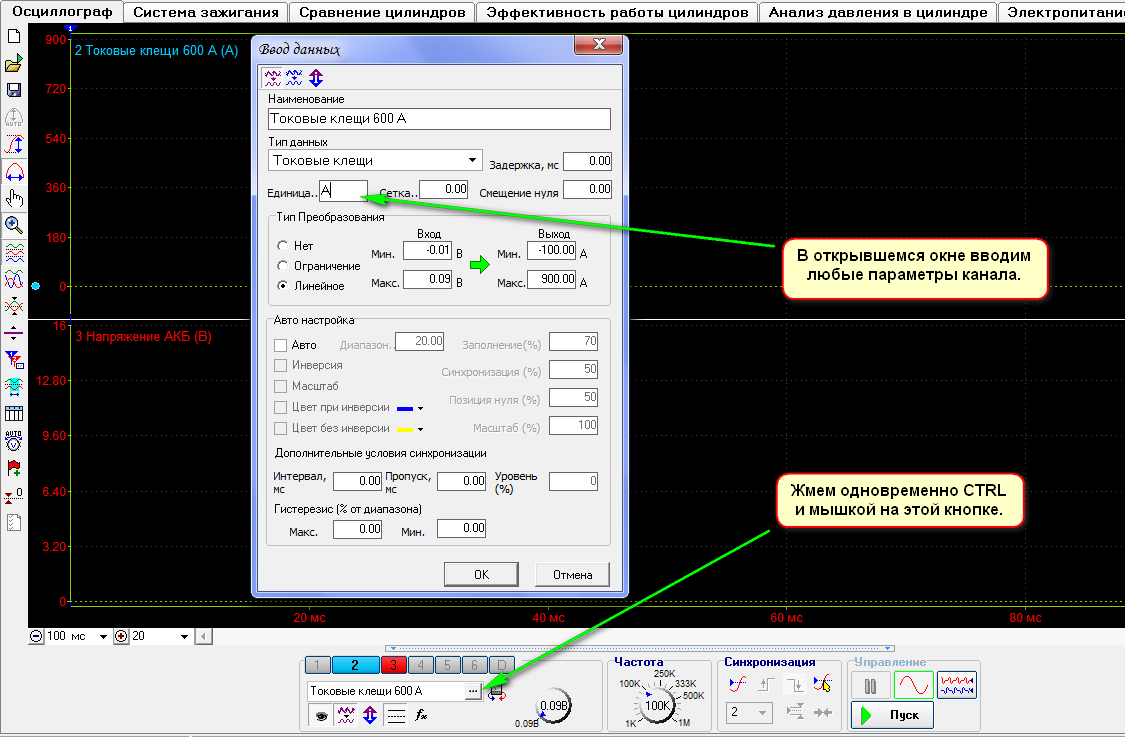Click the 'Наименование' text field
The height and width of the screenshot is (737, 1125).
tap(439, 118)
